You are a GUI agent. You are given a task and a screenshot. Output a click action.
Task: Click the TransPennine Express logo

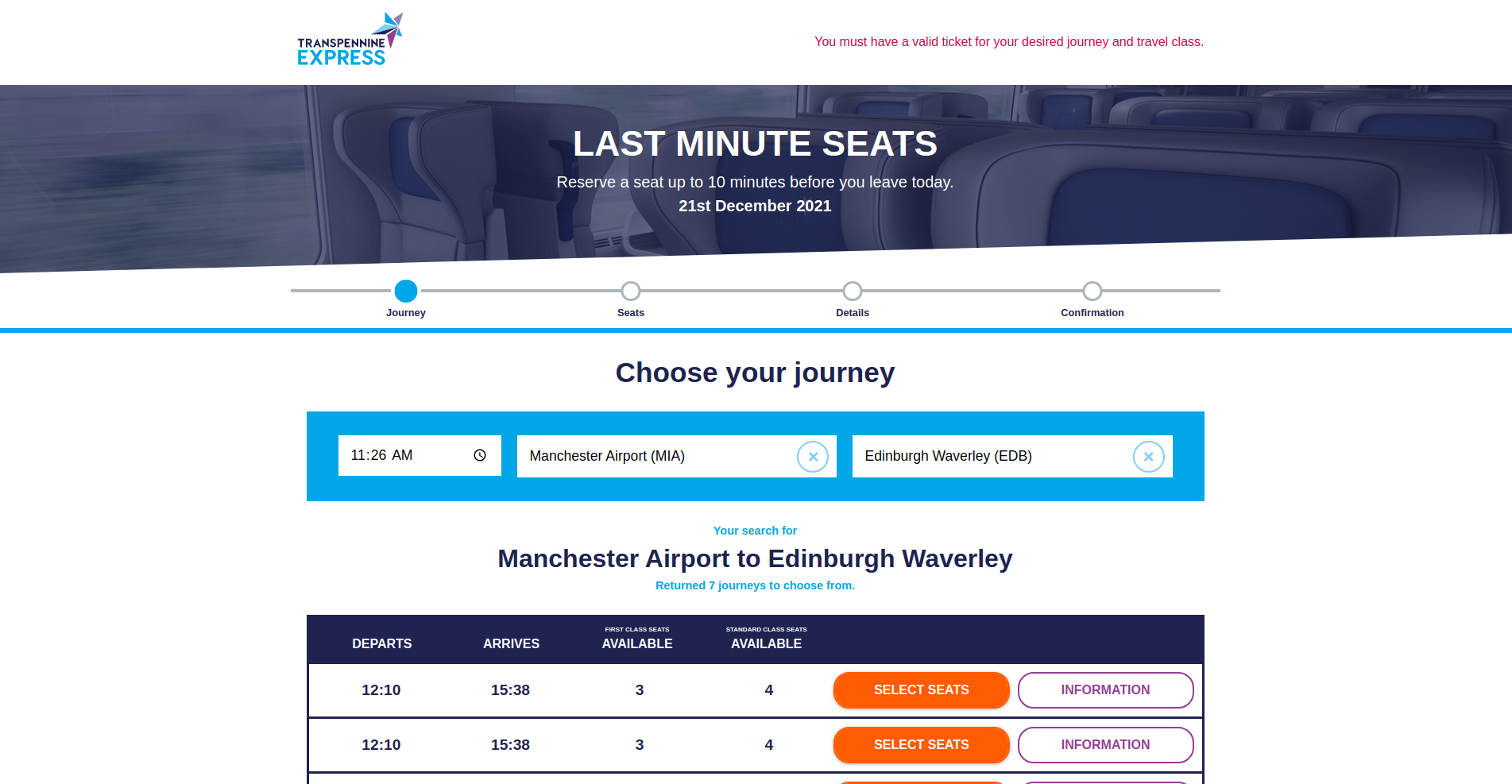coord(350,40)
